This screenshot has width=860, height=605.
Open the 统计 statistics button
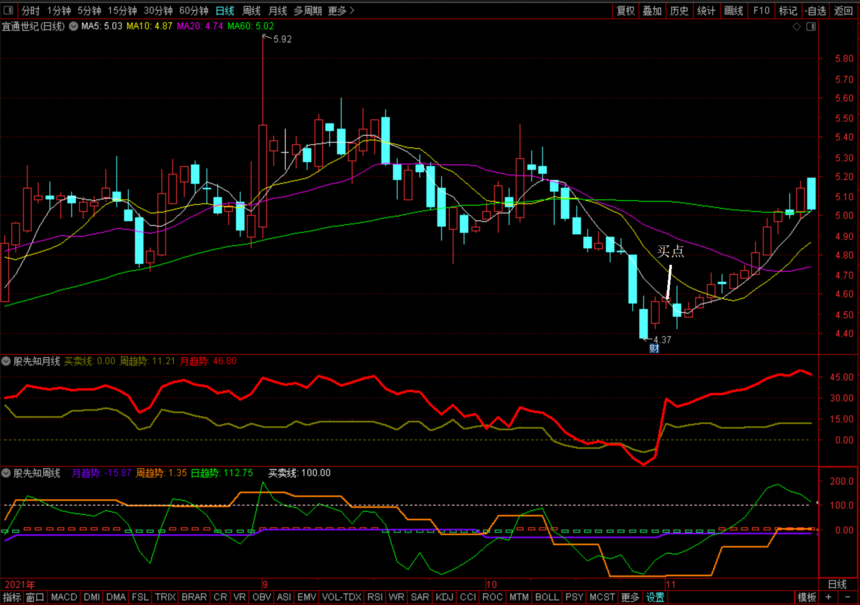click(x=706, y=10)
